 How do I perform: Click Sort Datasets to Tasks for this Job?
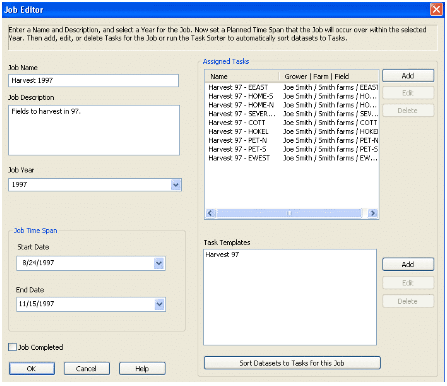[x=292, y=363]
